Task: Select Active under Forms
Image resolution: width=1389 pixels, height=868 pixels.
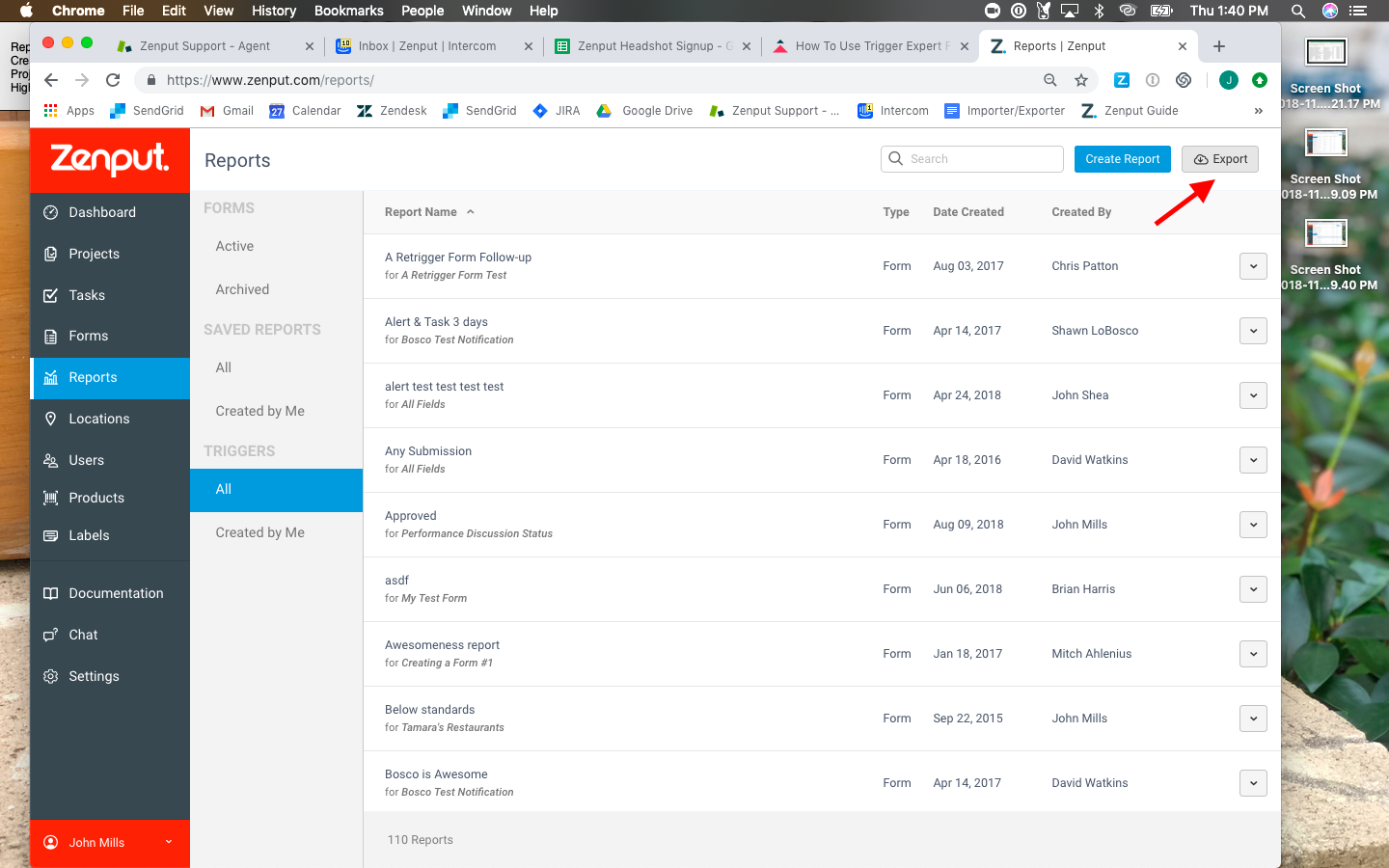Action: (276, 246)
